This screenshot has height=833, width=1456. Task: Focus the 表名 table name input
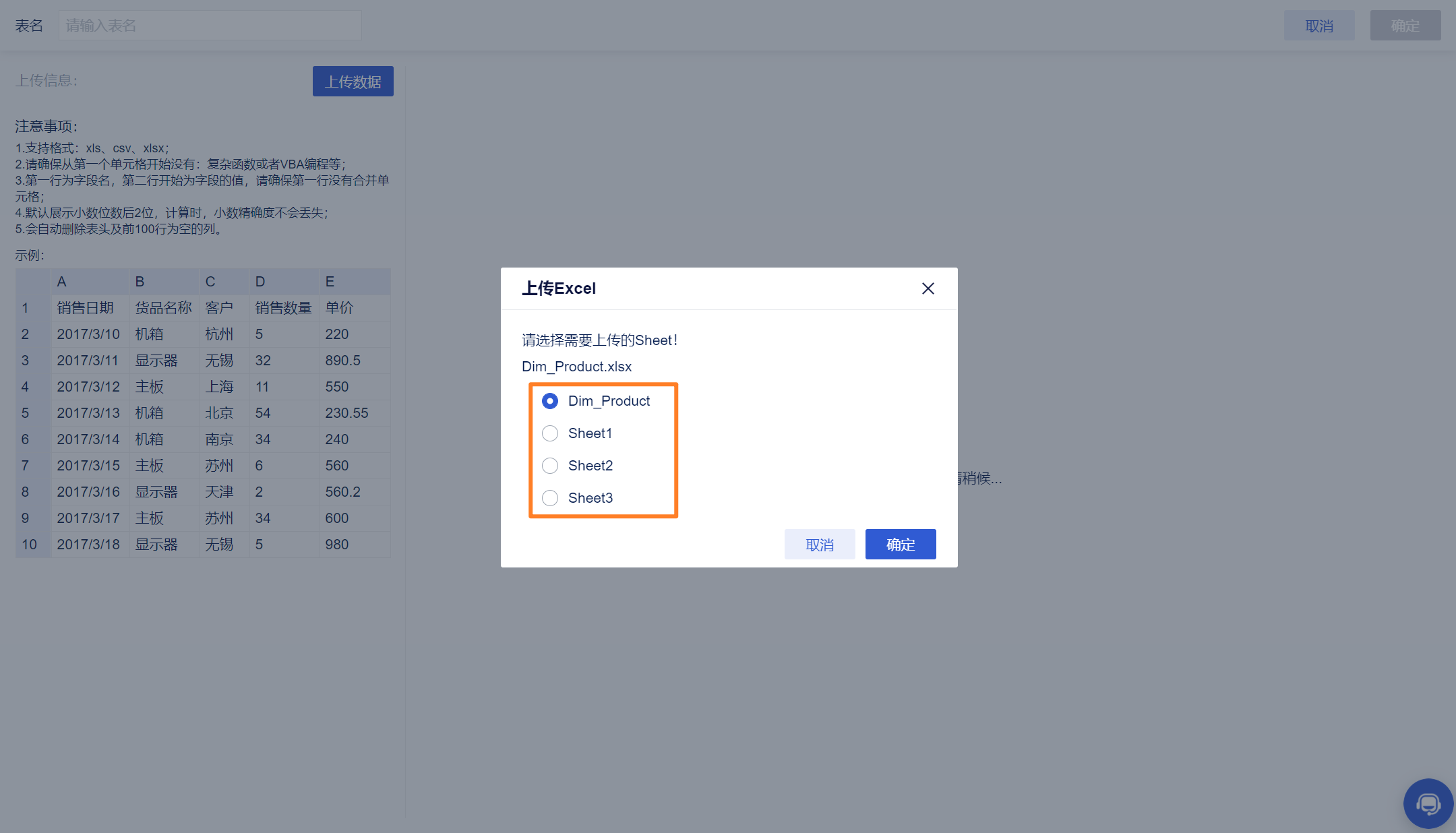click(210, 26)
